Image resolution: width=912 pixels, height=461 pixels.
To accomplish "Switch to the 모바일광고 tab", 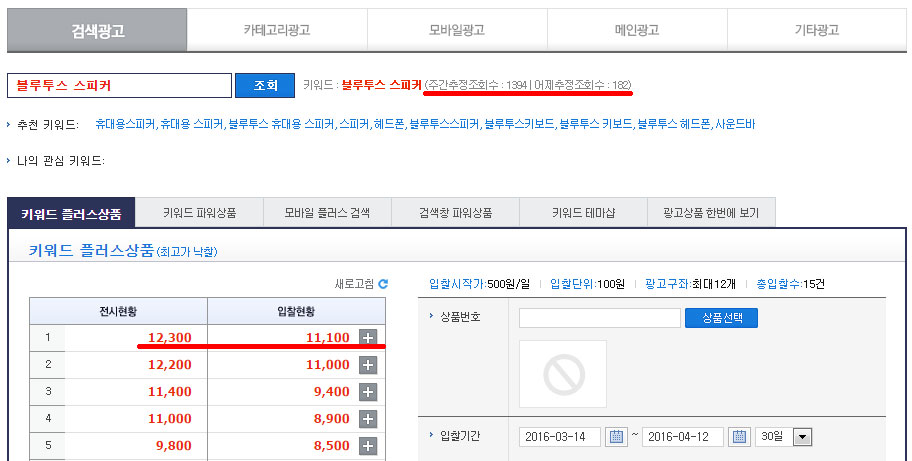I will 457,30.
